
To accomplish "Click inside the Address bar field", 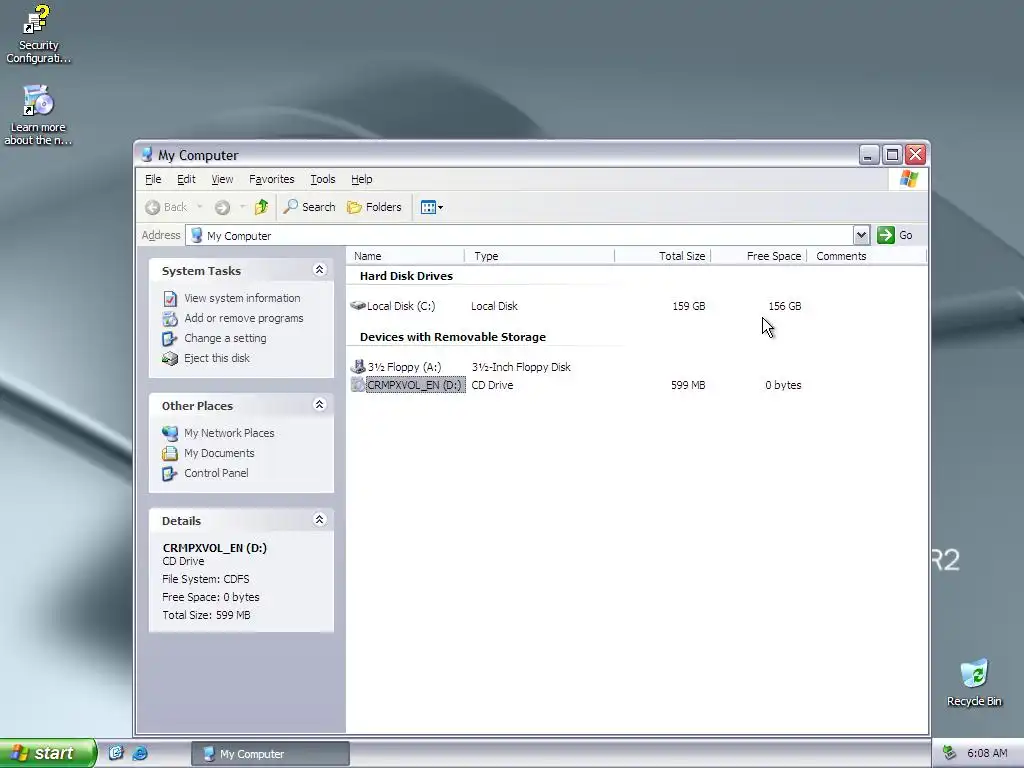I will click(520, 236).
